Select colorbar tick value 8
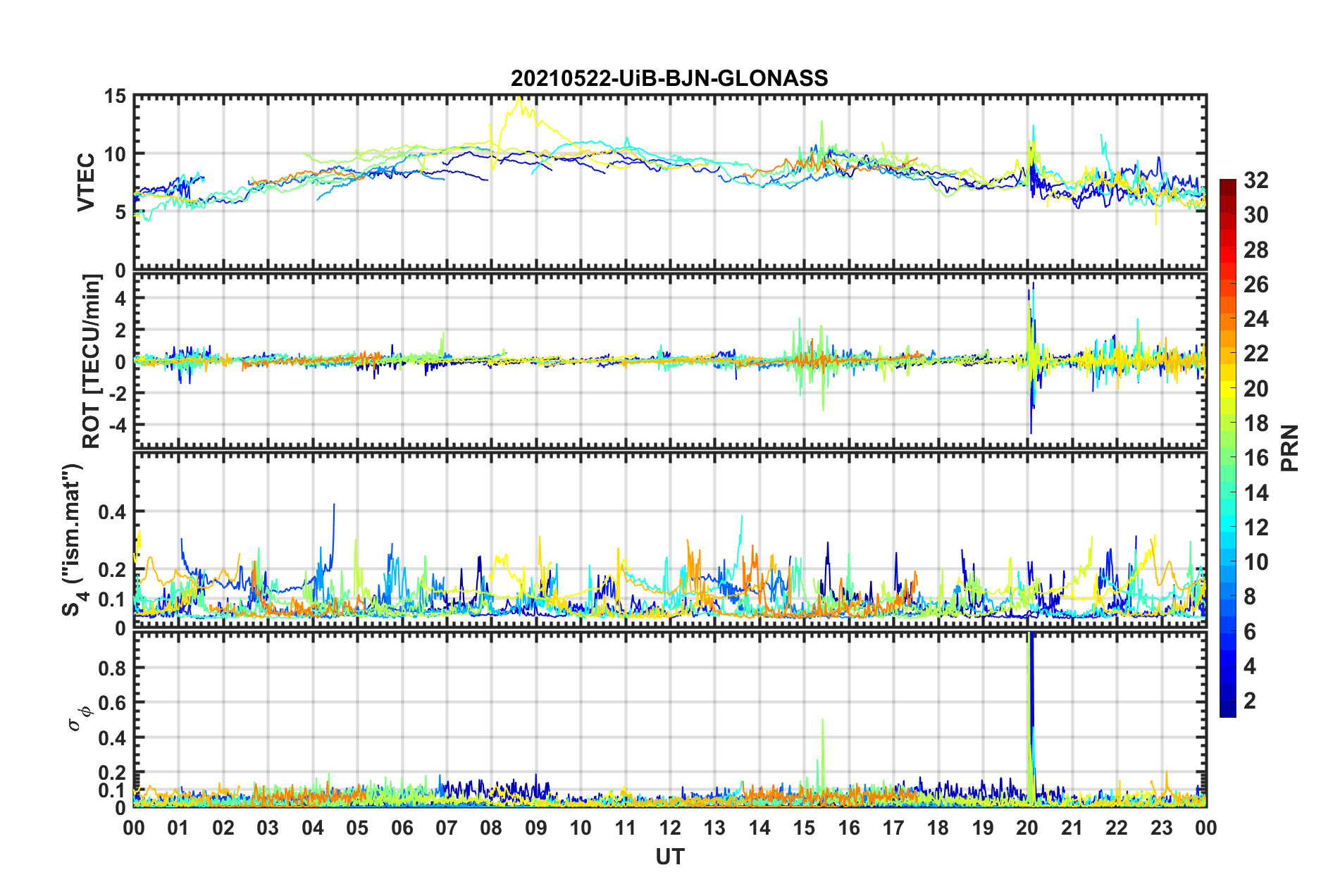Image resolution: width=1340 pixels, height=896 pixels. point(1250,597)
